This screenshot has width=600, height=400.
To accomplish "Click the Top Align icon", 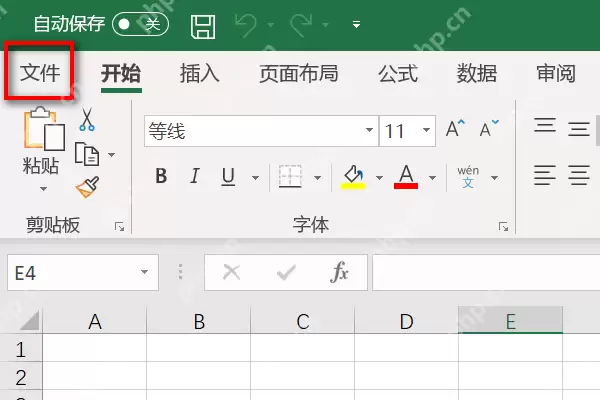I will (545, 126).
